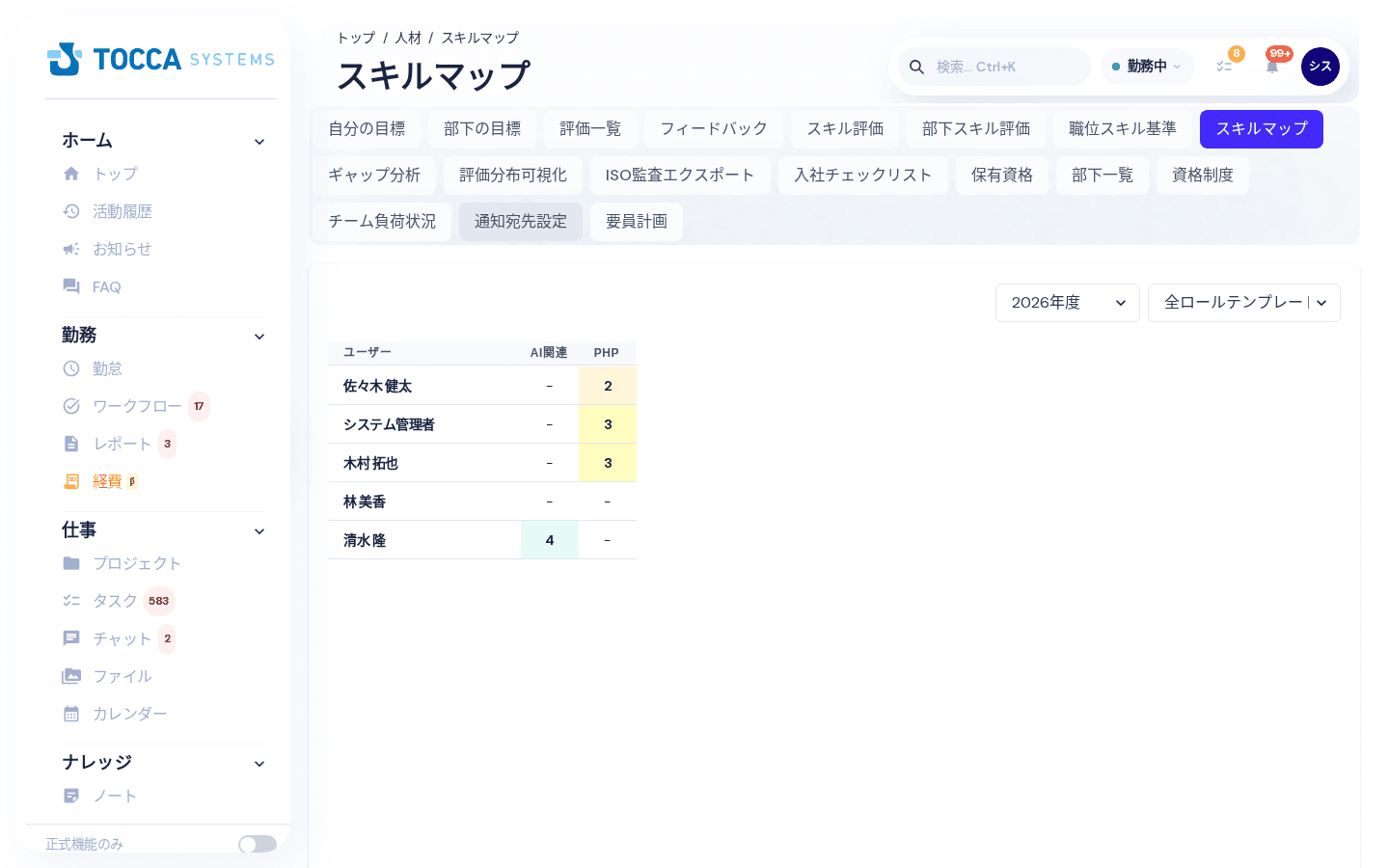This screenshot has height=868, width=1389.
Task: Collapse the 仕事 sidebar section
Action: coord(259,531)
